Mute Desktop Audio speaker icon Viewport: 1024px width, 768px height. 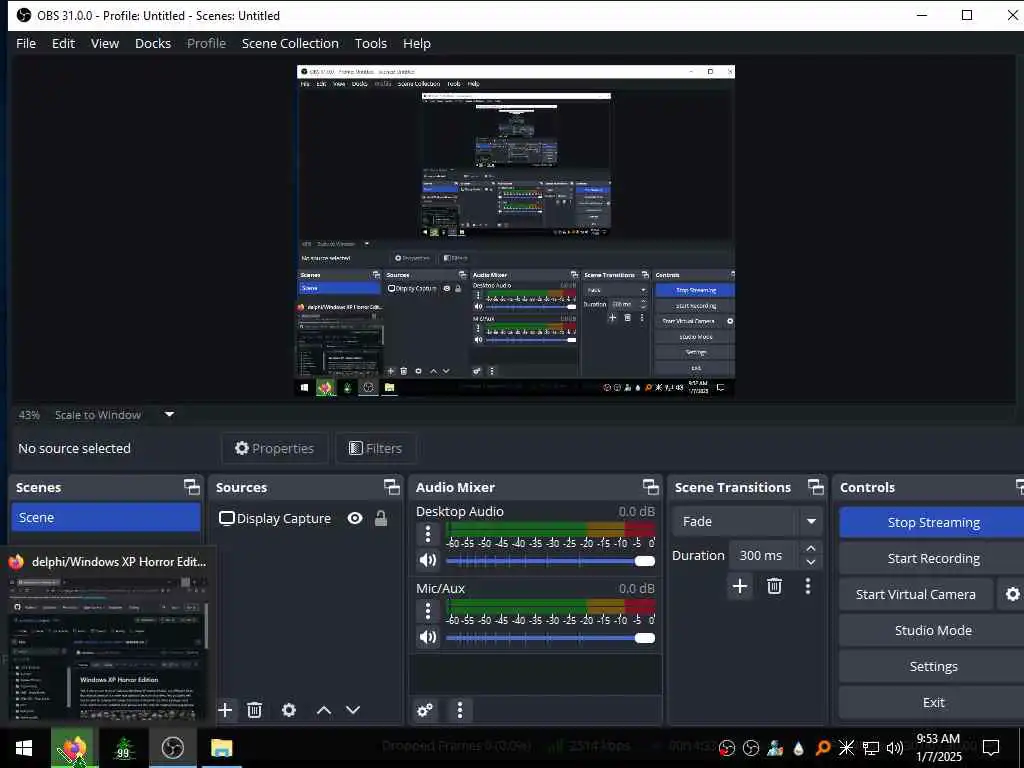click(428, 560)
